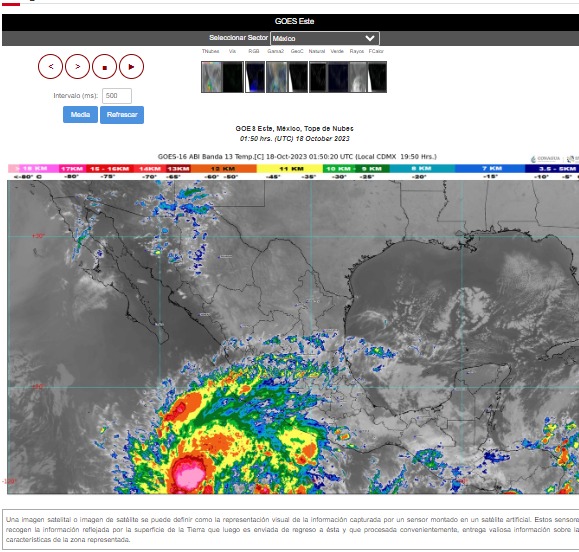Pick the Rayos lightning thumbnail
Viewport: 579px width, 552px height.
(x=357, y=77)
